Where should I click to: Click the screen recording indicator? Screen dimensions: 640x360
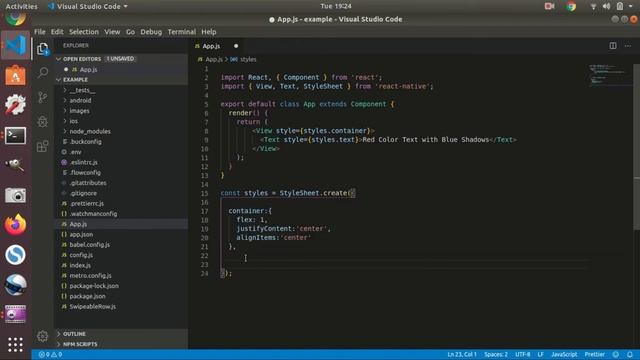coord(549,6)
